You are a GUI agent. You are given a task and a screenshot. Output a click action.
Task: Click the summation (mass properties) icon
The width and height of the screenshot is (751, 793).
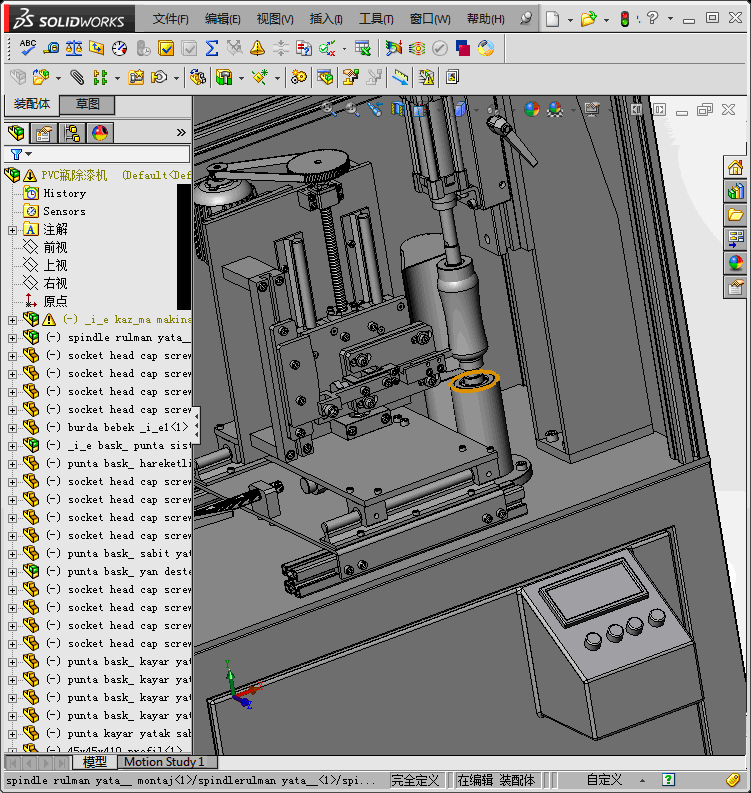click(211, 47)
